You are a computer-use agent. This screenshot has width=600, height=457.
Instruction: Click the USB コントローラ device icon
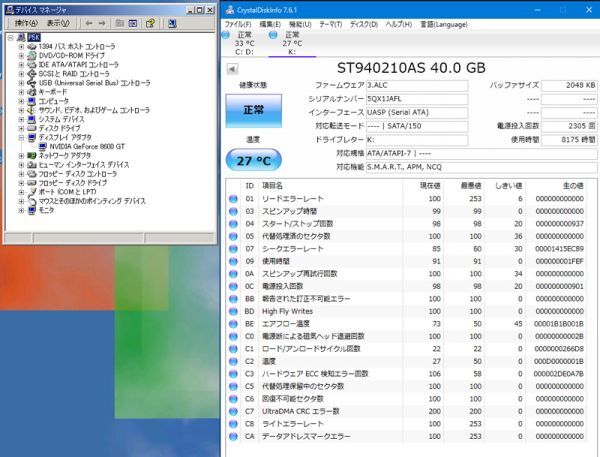pyautogui.click(x=32, y=83)
